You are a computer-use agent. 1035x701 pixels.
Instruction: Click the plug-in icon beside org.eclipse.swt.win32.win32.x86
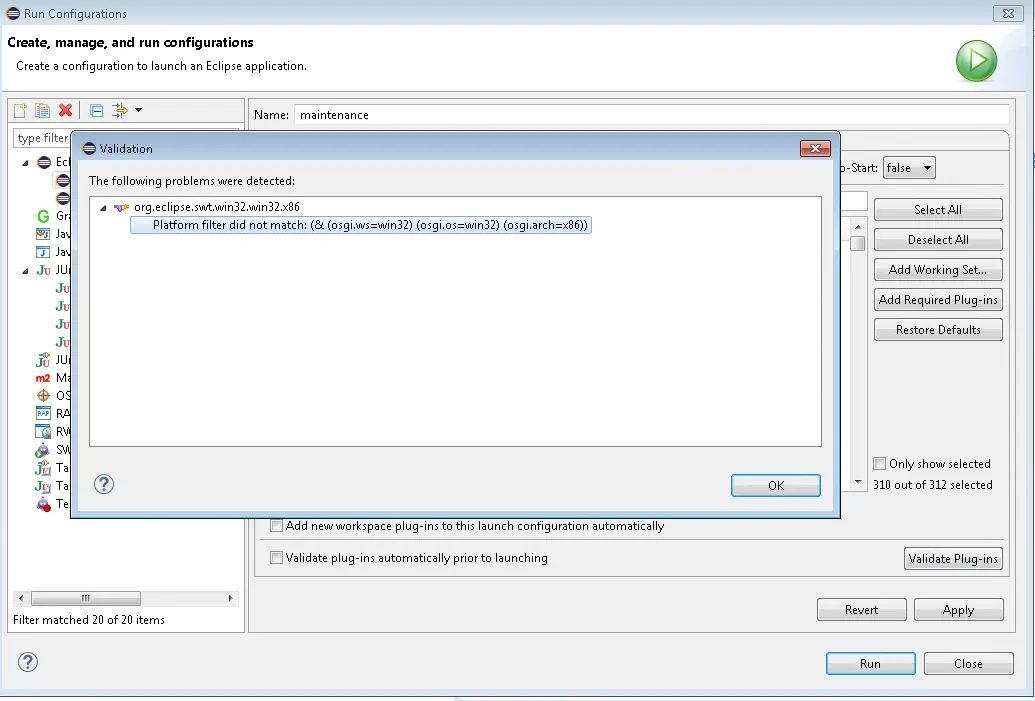[x=121, y=207]
